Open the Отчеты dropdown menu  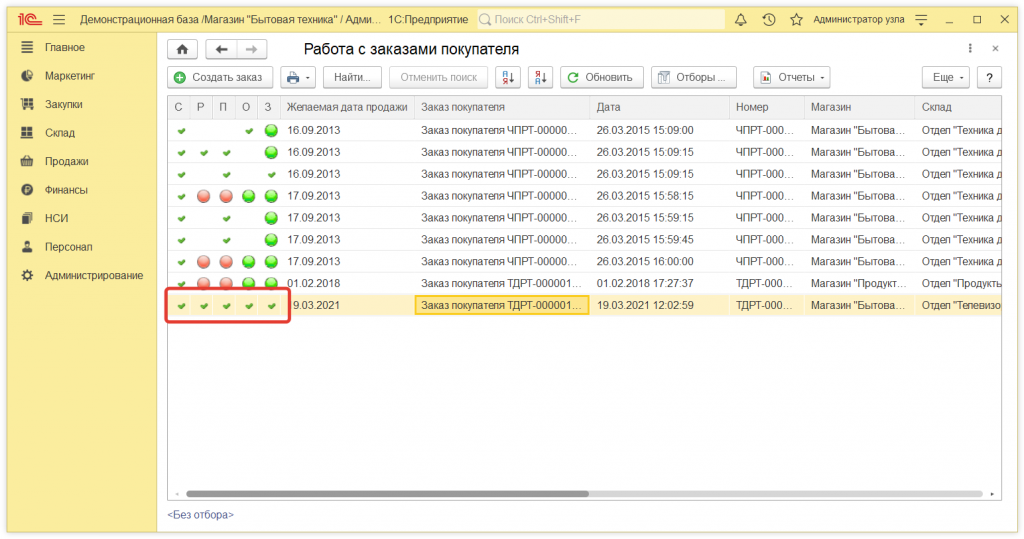[x=791, y=77]
